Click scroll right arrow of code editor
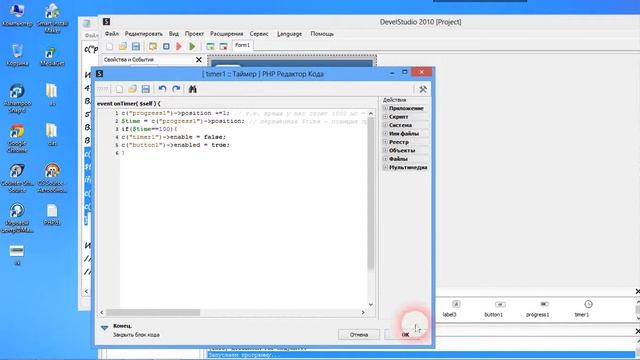This screenshot has width=640, height=360. pyautogui.click(x=363, y=313)
